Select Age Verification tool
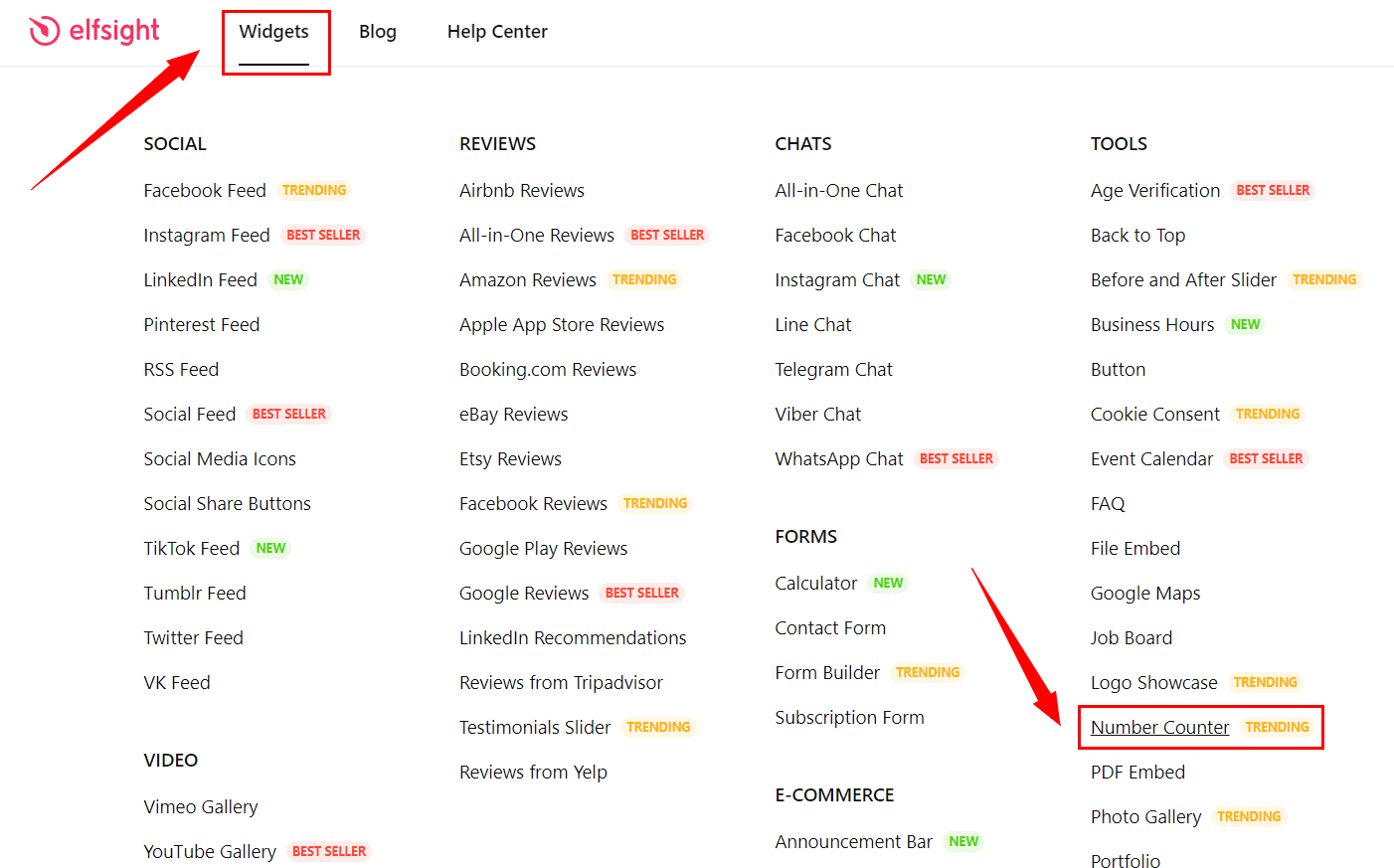 (x=1155, y=190)
